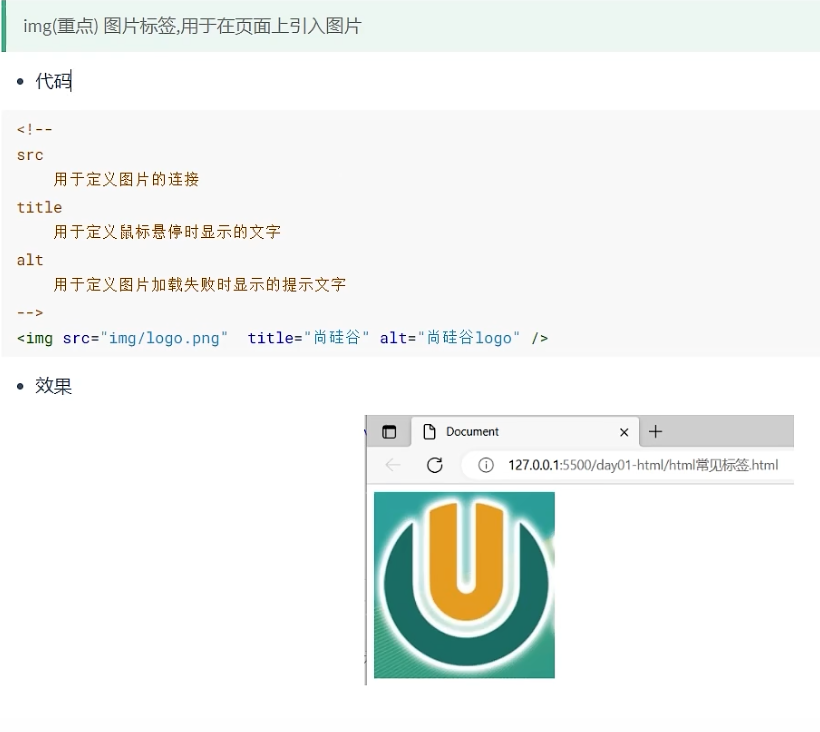Click the tab actions icon in browser
820x732 pixels.
389,432
